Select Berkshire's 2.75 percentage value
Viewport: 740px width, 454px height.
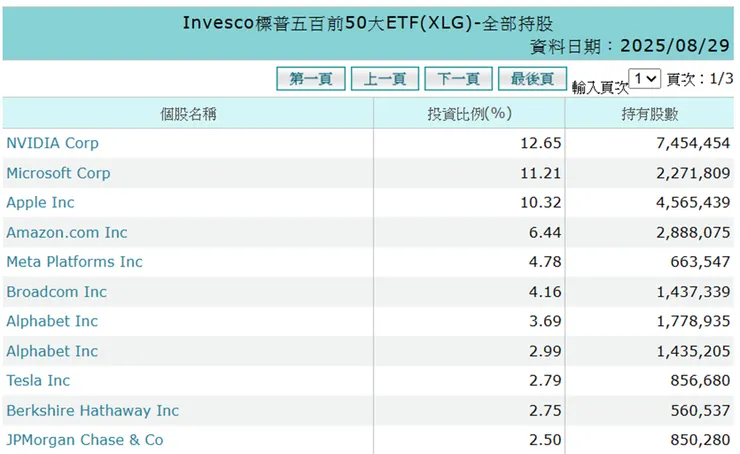[x=545, y=411]
